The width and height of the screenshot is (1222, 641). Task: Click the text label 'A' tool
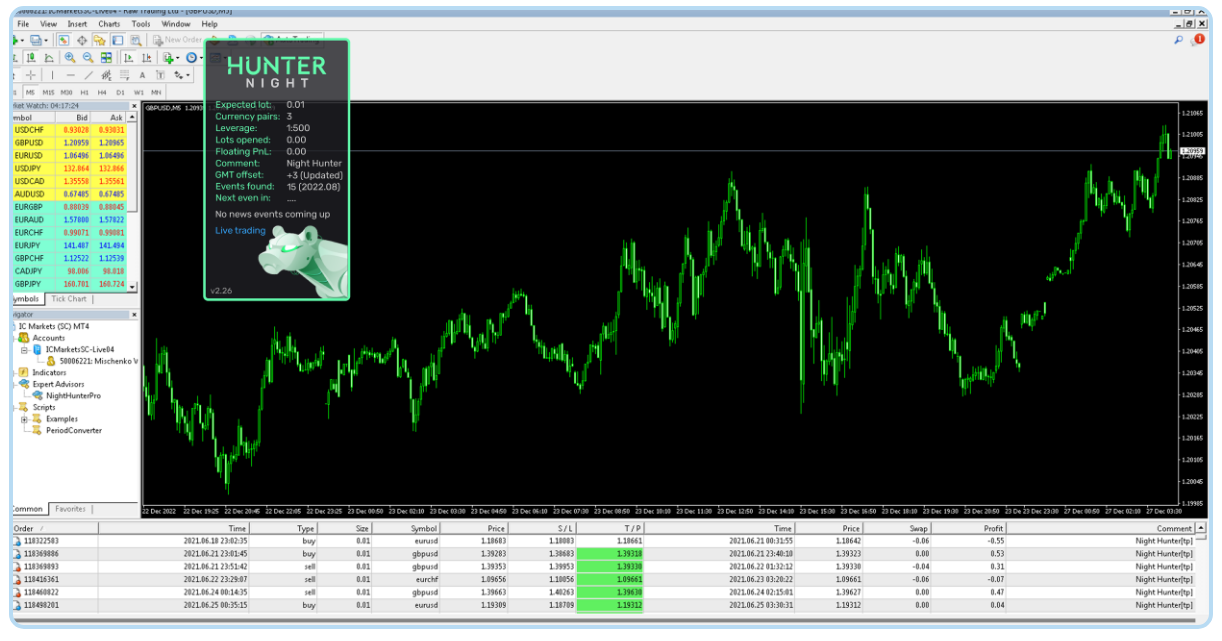(142, 75)
